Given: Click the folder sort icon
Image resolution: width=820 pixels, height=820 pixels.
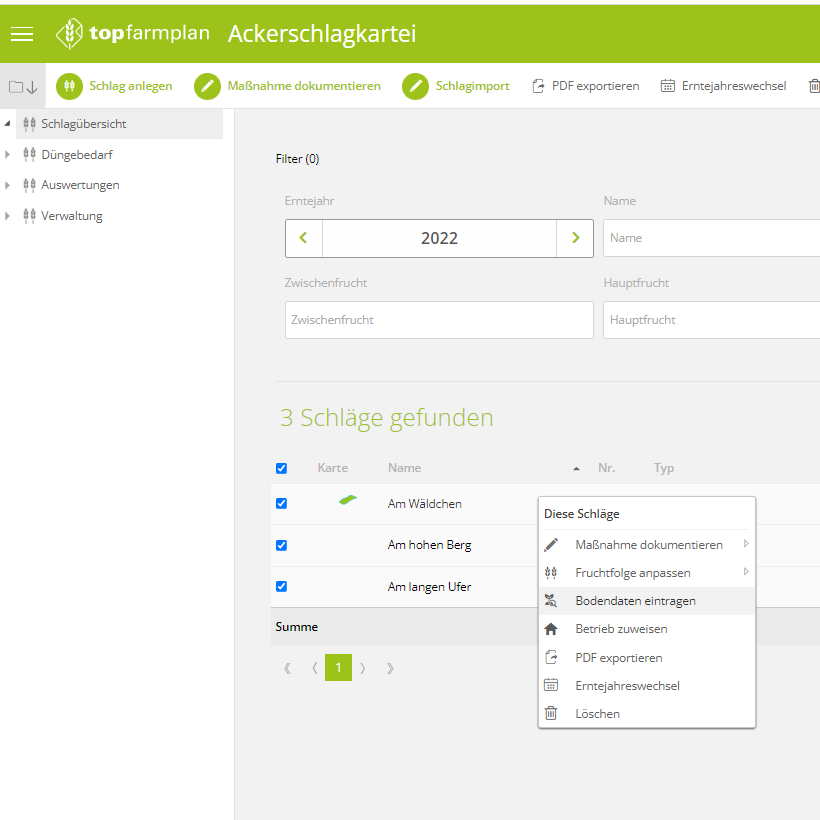Looking at the screenshot, I should [x=23, y=87].
